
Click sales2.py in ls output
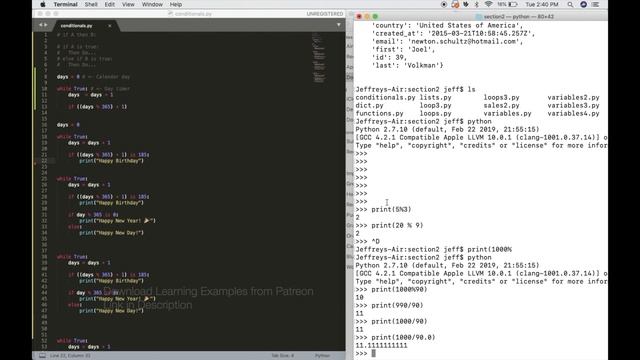click(x=502, y=105)
